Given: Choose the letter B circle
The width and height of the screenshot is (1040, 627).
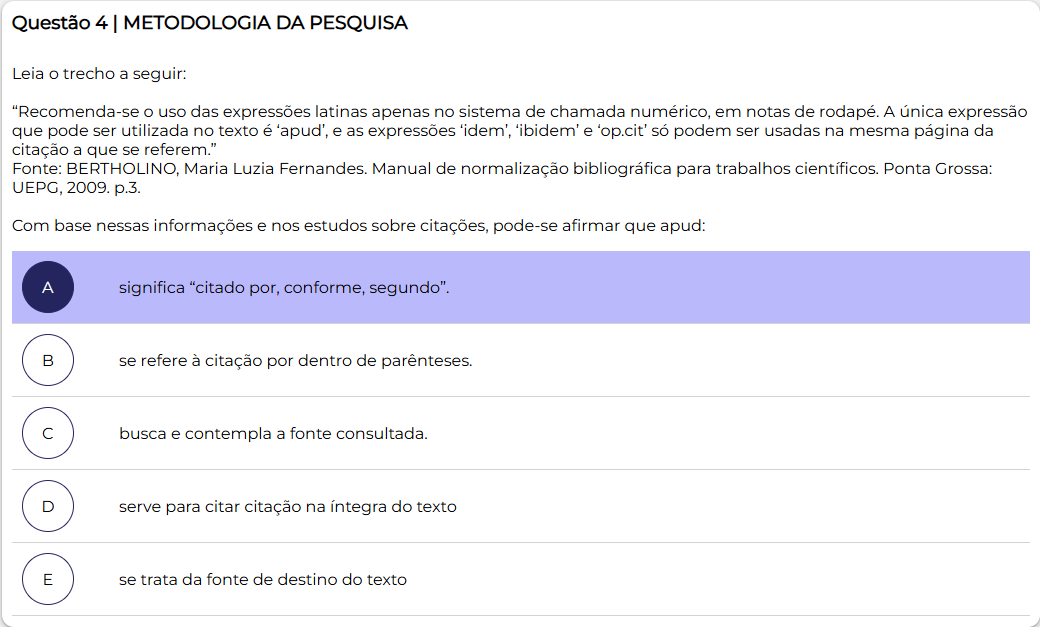Looking at the screenshot, I should 48,360.
